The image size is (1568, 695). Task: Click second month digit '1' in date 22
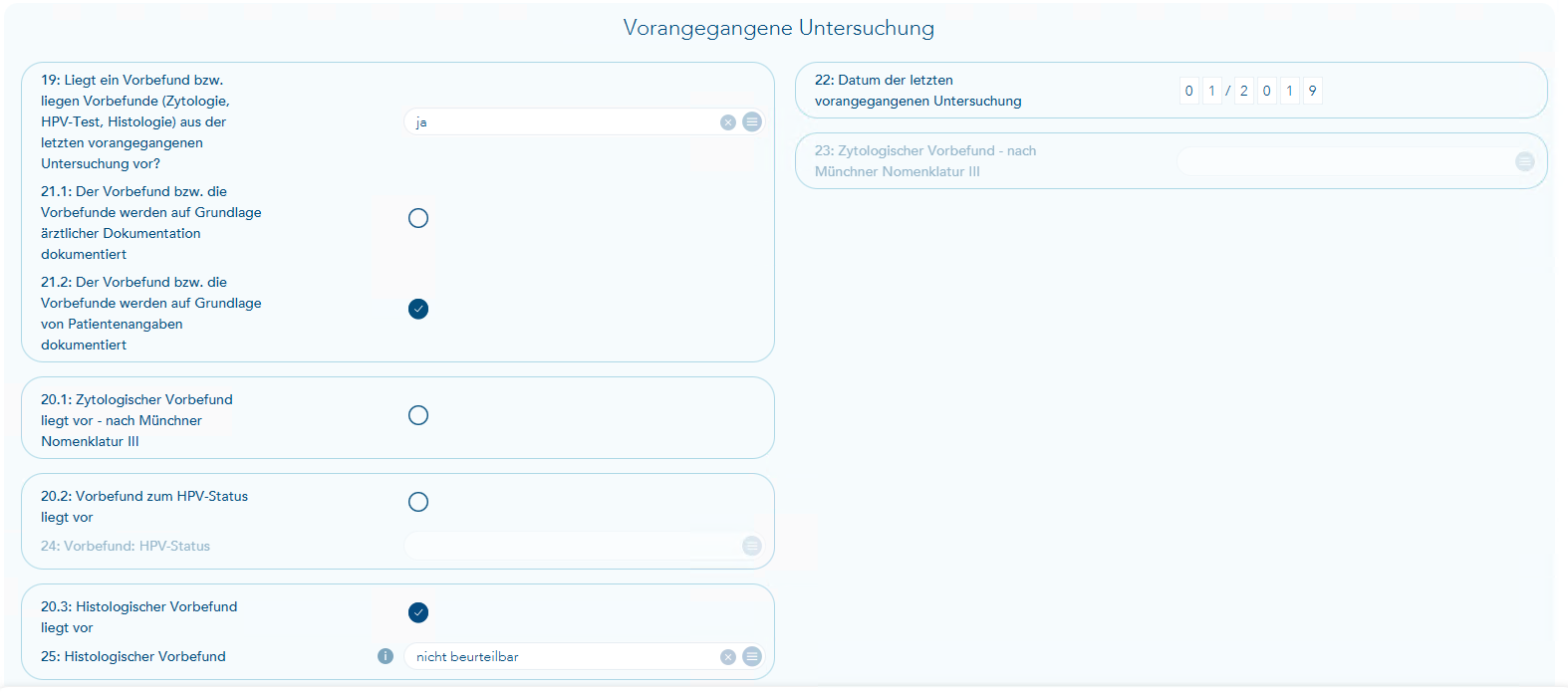[1211, 91]
